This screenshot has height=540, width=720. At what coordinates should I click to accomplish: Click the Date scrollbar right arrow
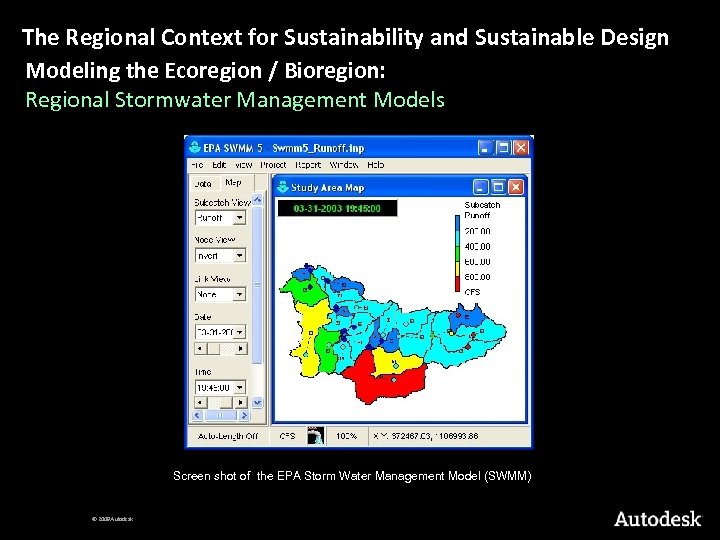[241, 349]
